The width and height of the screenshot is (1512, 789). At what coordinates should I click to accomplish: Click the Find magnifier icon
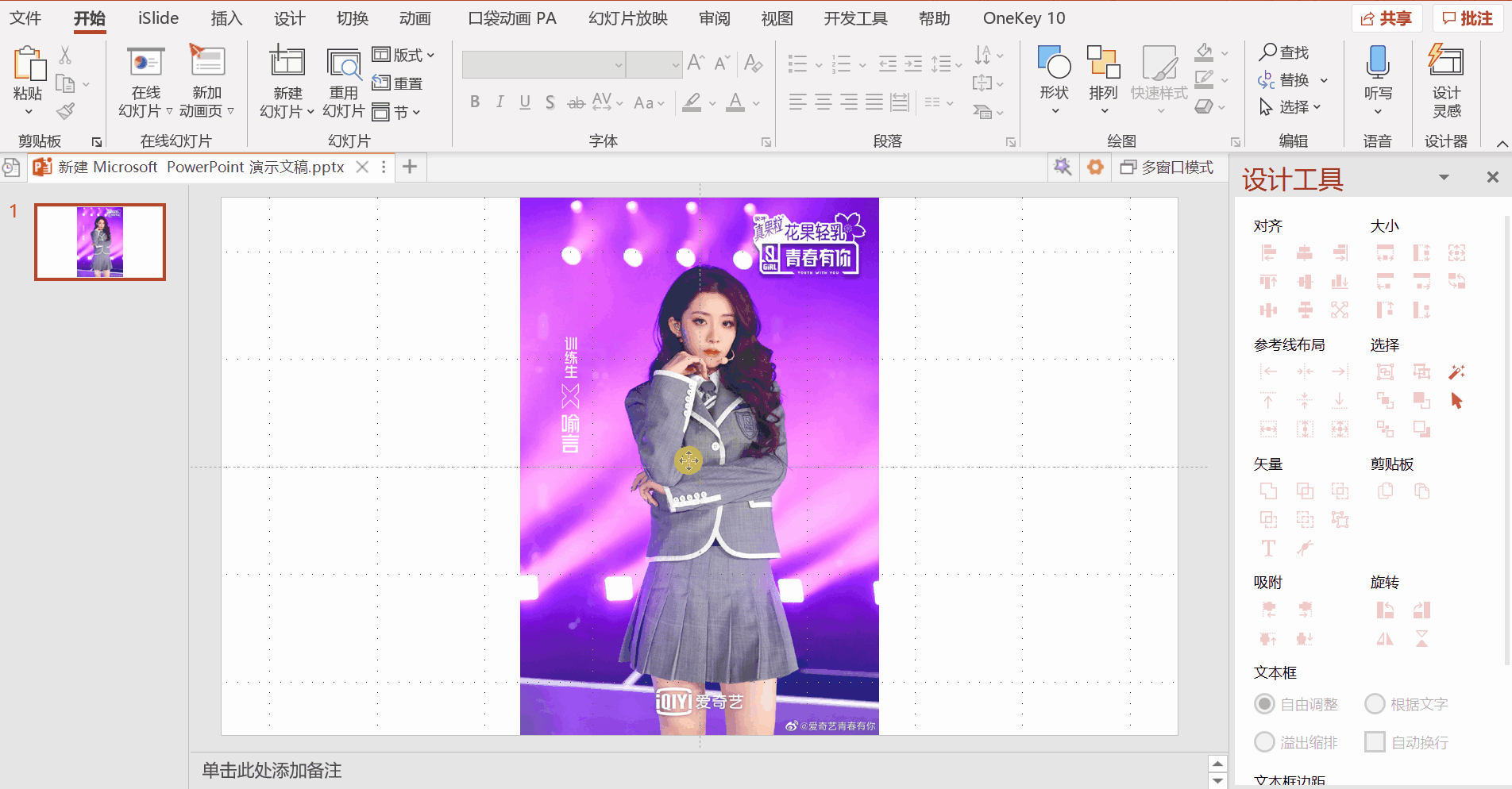[x=1268, y=52]
